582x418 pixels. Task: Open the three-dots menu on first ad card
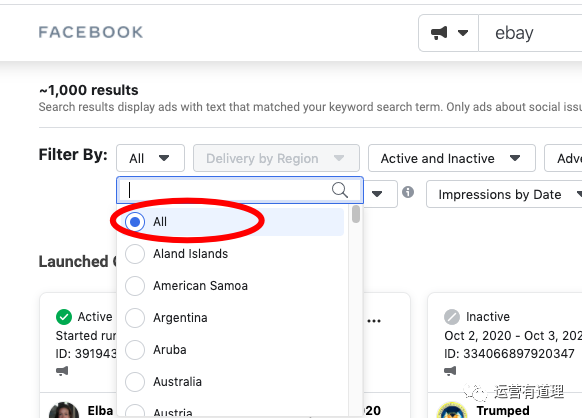[374, 321]
